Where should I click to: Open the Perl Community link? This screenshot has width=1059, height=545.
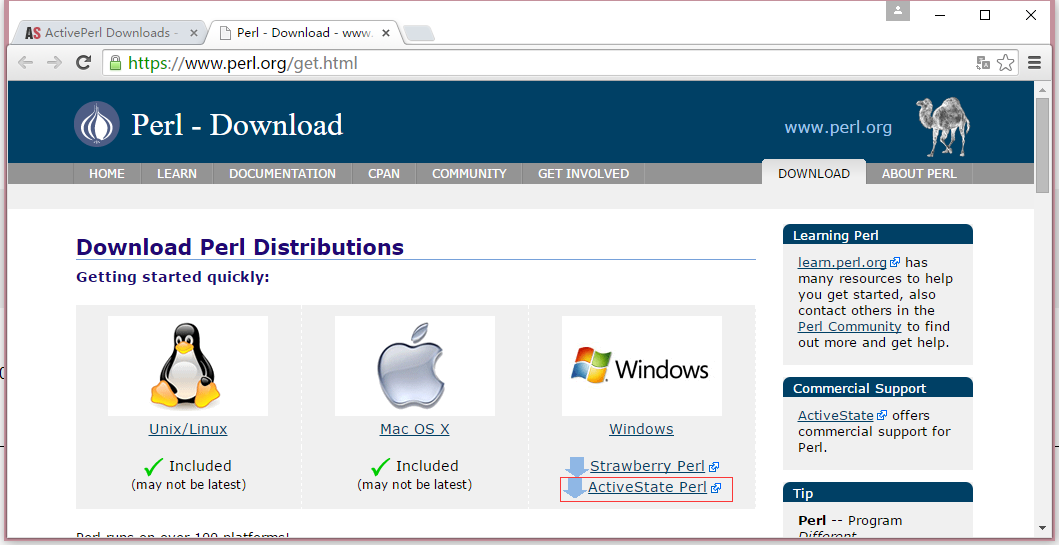(850, 326)
